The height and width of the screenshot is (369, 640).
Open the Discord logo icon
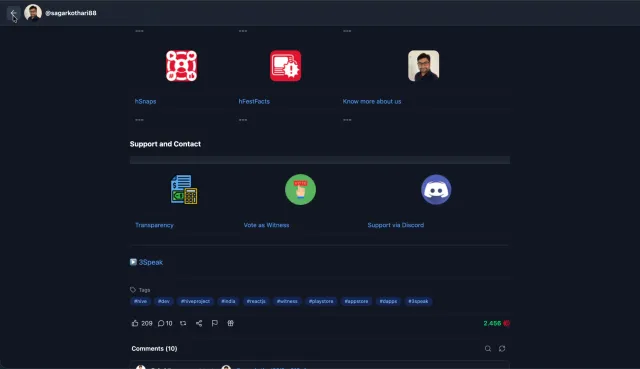[x=436, y=189]
